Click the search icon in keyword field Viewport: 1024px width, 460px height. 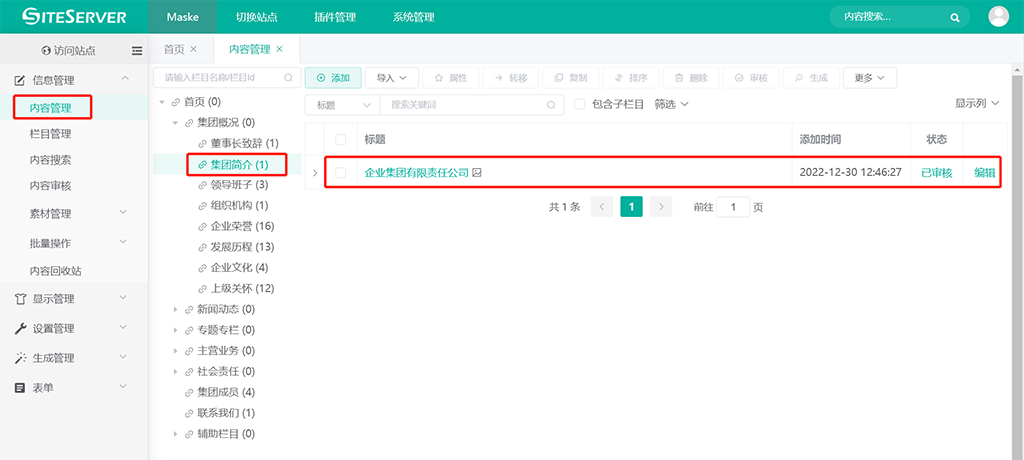(x=552, y=105)
